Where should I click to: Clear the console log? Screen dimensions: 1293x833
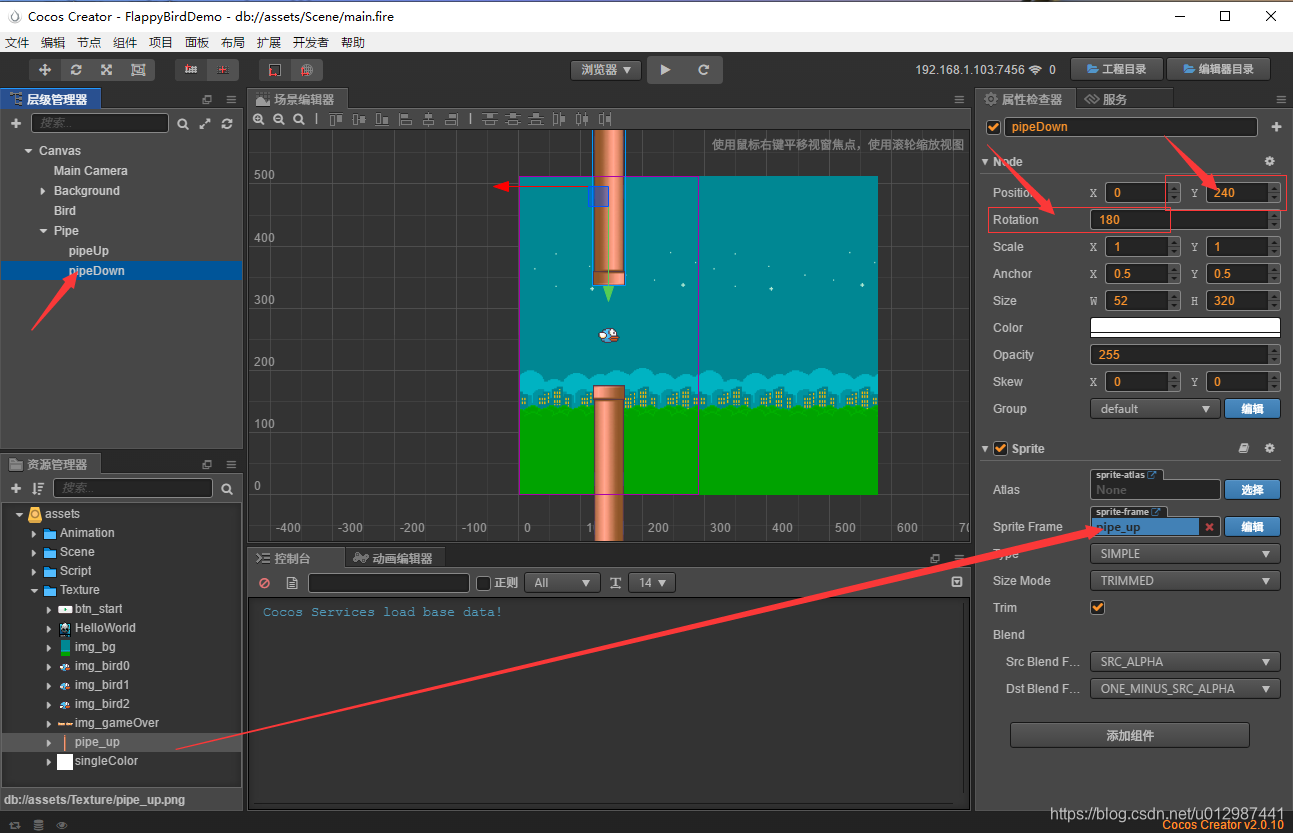[264, 583]
